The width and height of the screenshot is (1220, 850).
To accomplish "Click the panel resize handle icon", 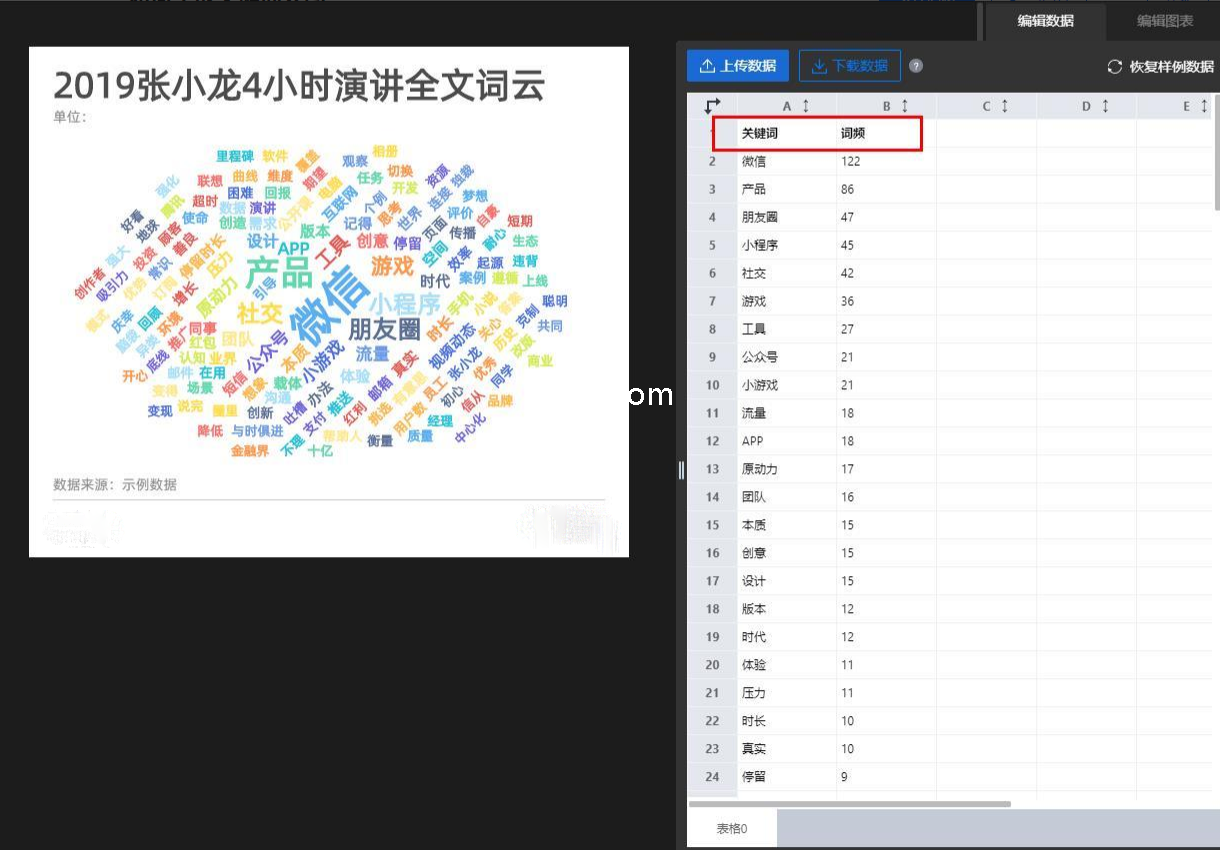I will click(x=681, y=470).
